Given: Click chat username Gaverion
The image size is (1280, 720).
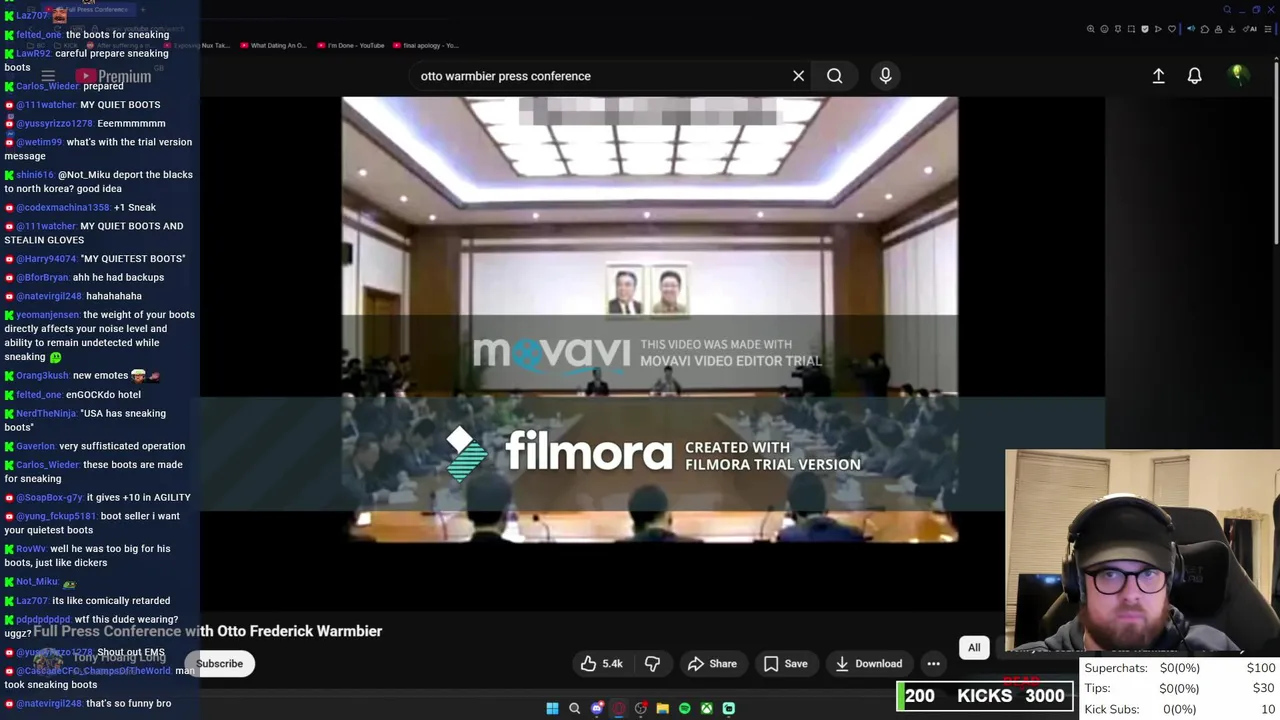Looking at the screenshot, I should click(35, 446).
